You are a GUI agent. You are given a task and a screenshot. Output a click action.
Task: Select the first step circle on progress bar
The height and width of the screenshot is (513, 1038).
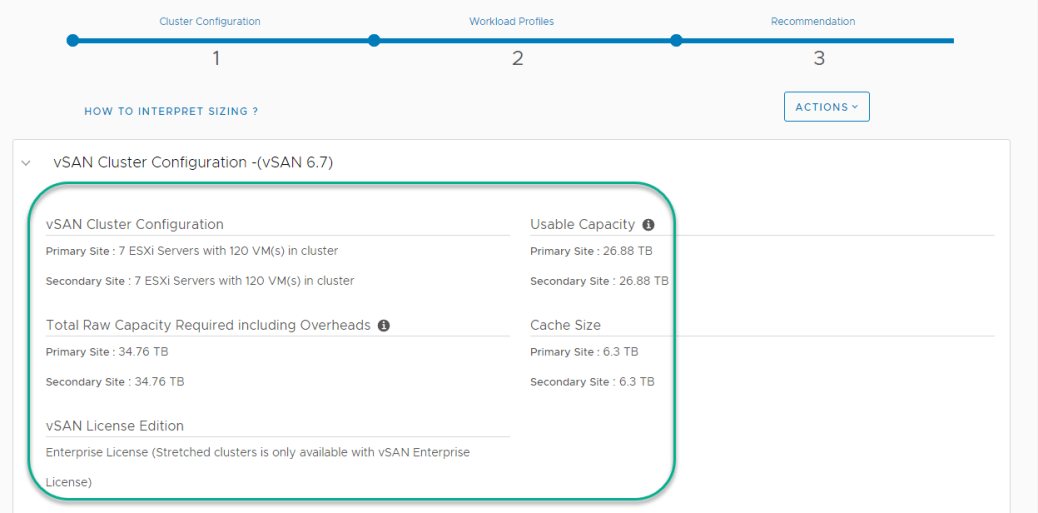pyautogui.click(x=72, y=41)
